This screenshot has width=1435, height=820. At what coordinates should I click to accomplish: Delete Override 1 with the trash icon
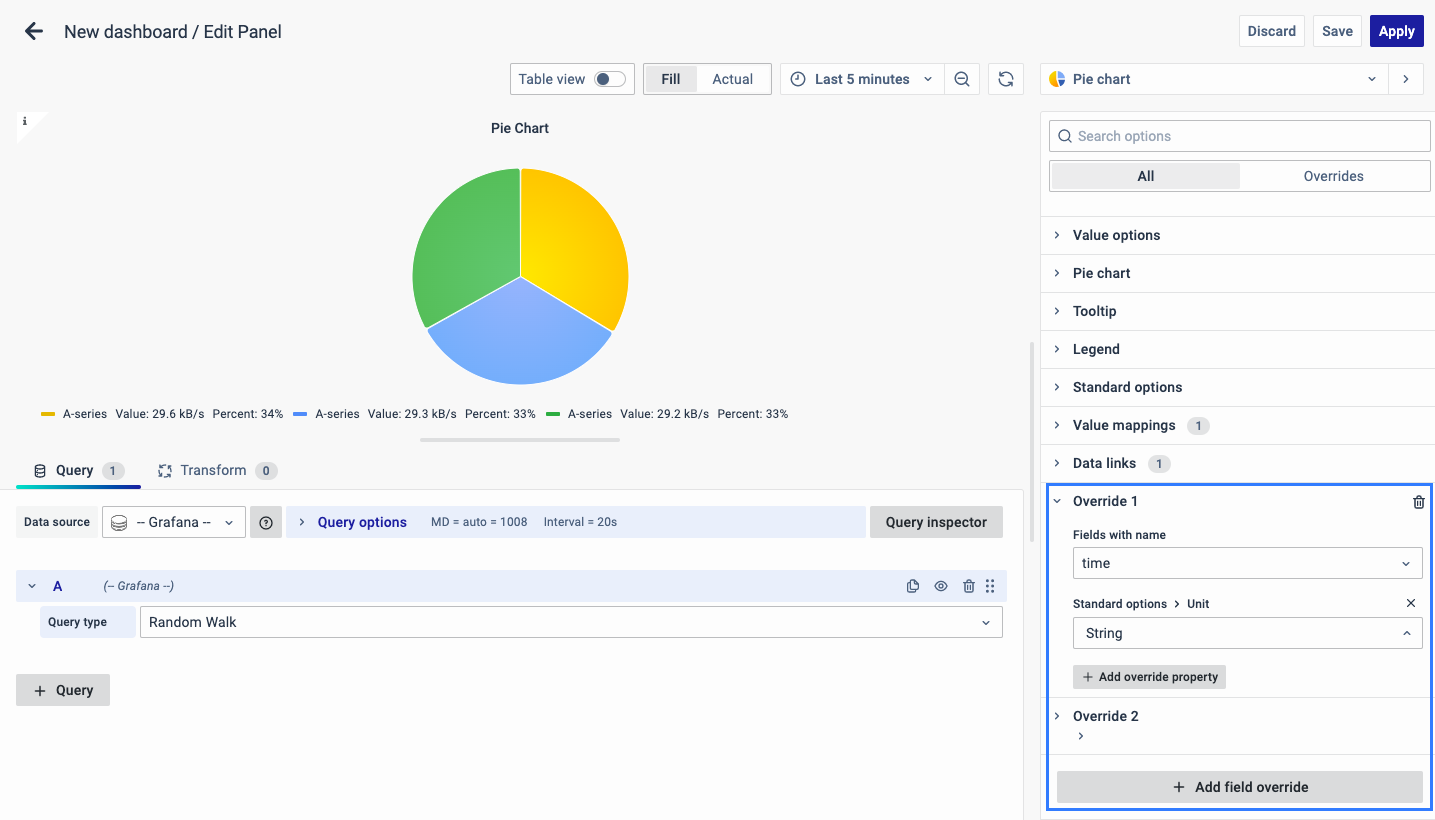tap(1418, 502)
